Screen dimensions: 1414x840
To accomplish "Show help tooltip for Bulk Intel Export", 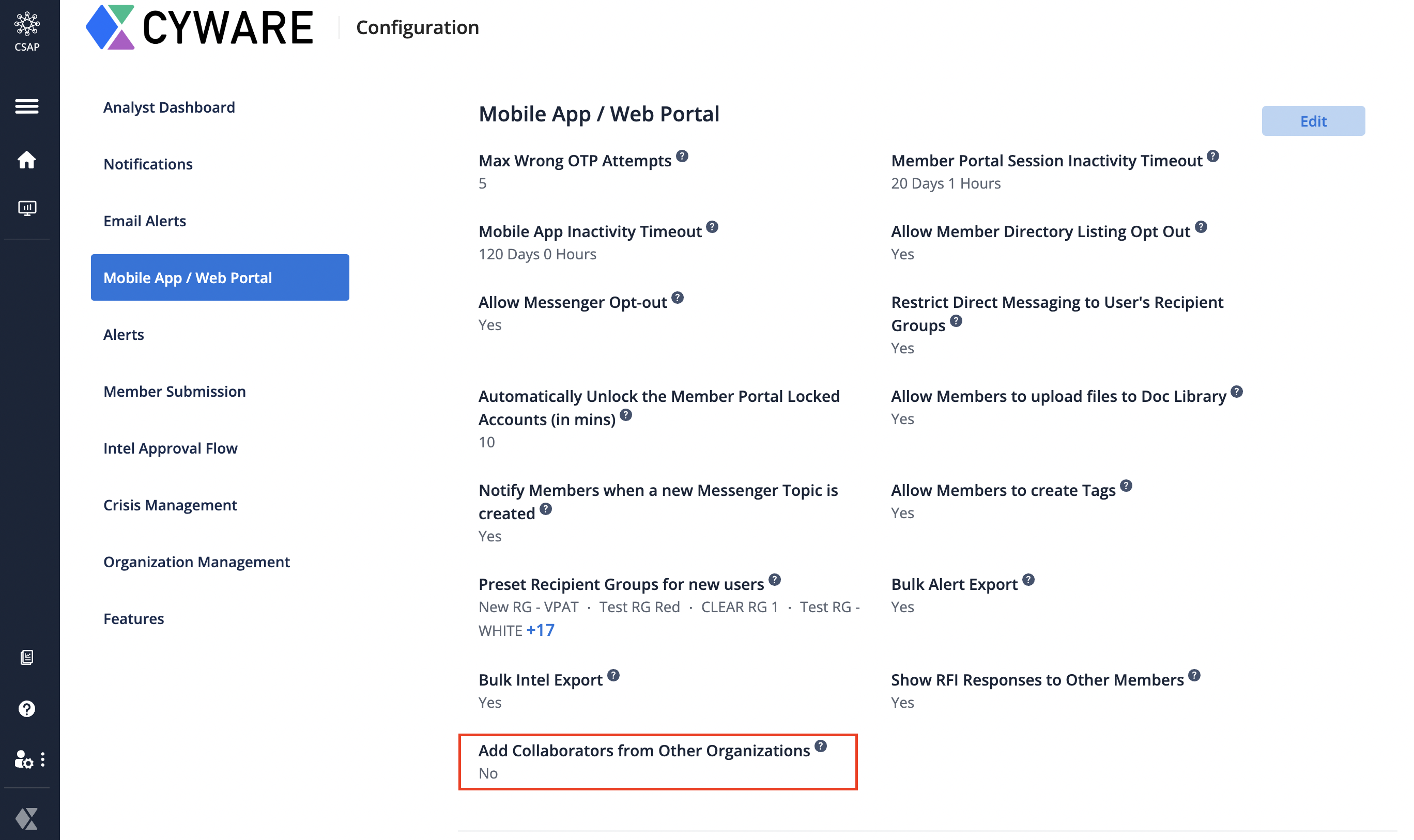I will 613,675.
